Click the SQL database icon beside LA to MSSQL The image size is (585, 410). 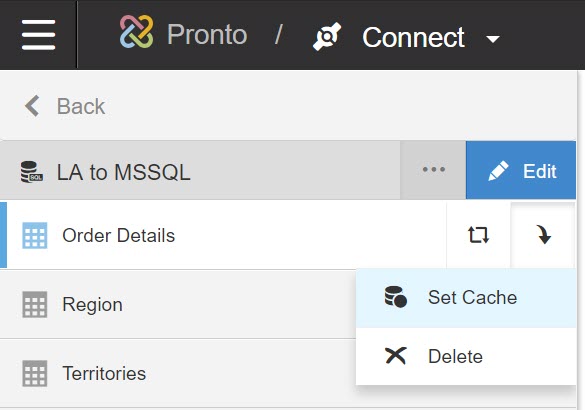[31, 172]
